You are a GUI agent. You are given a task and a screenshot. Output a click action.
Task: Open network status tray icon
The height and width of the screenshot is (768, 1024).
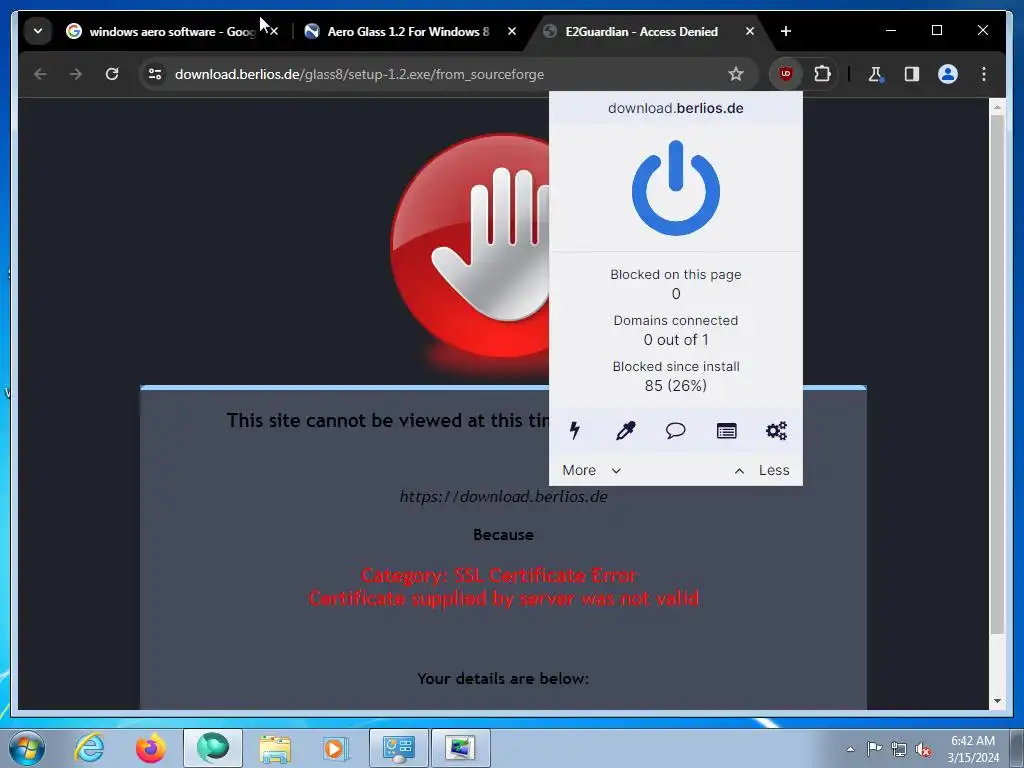[x=899, y=749]
